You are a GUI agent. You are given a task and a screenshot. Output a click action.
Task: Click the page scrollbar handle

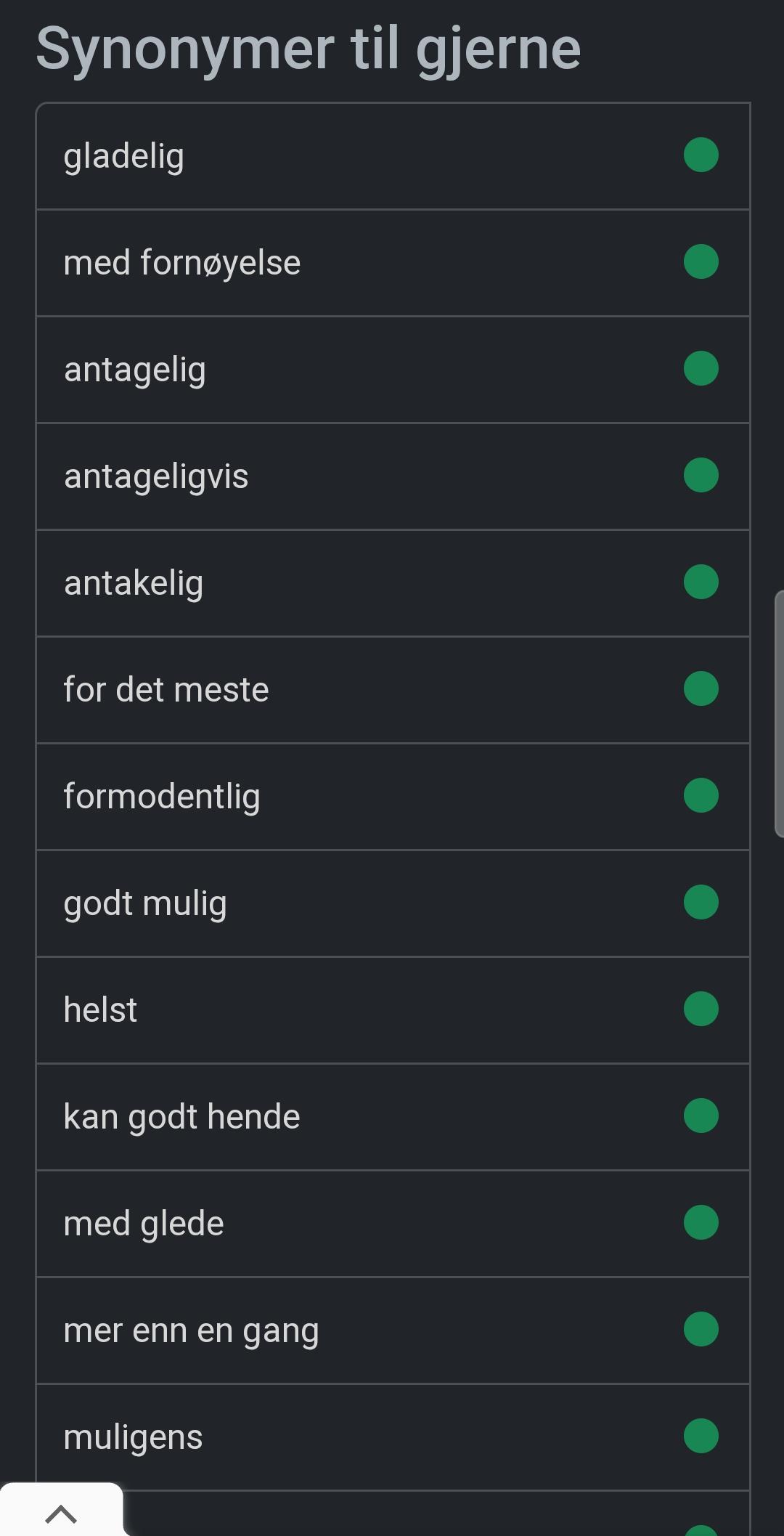779,715
